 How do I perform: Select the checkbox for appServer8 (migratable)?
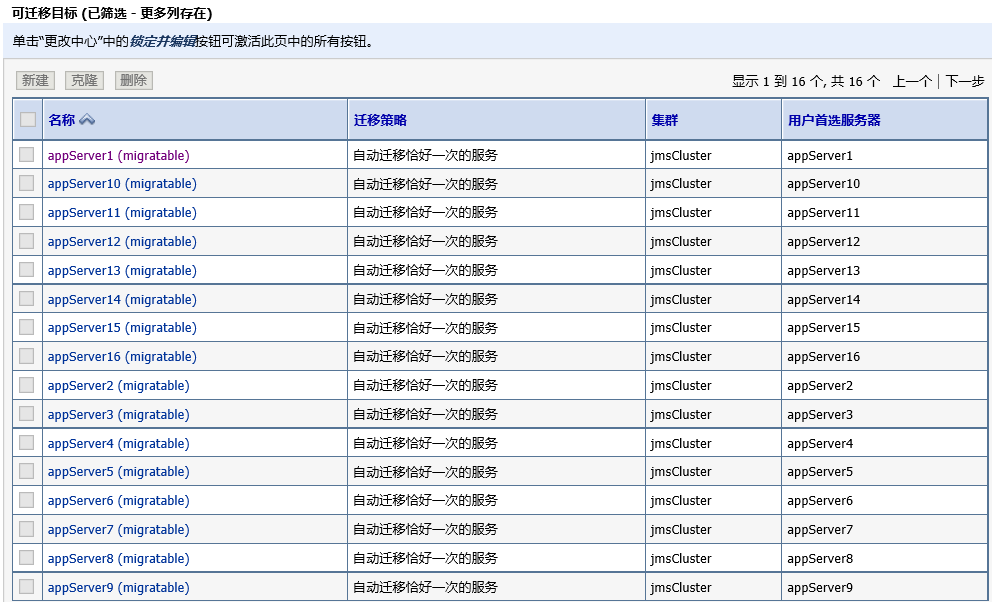(27, 558)
